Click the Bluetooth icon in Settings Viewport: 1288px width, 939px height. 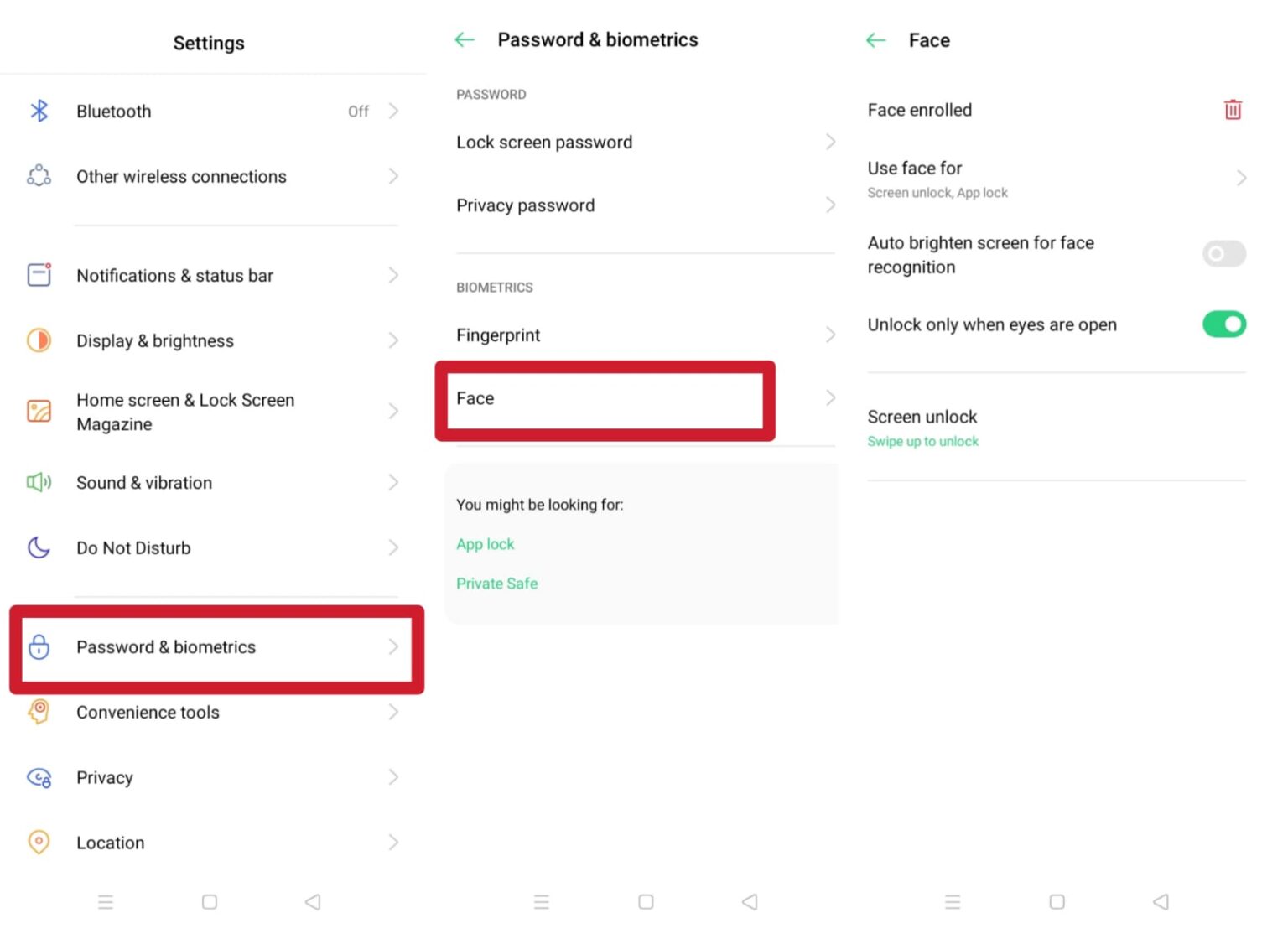[x=39, y=111]
